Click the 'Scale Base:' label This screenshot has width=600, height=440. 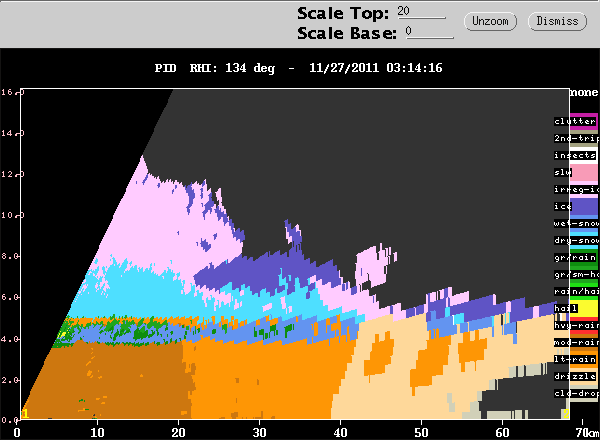(347, 33)
